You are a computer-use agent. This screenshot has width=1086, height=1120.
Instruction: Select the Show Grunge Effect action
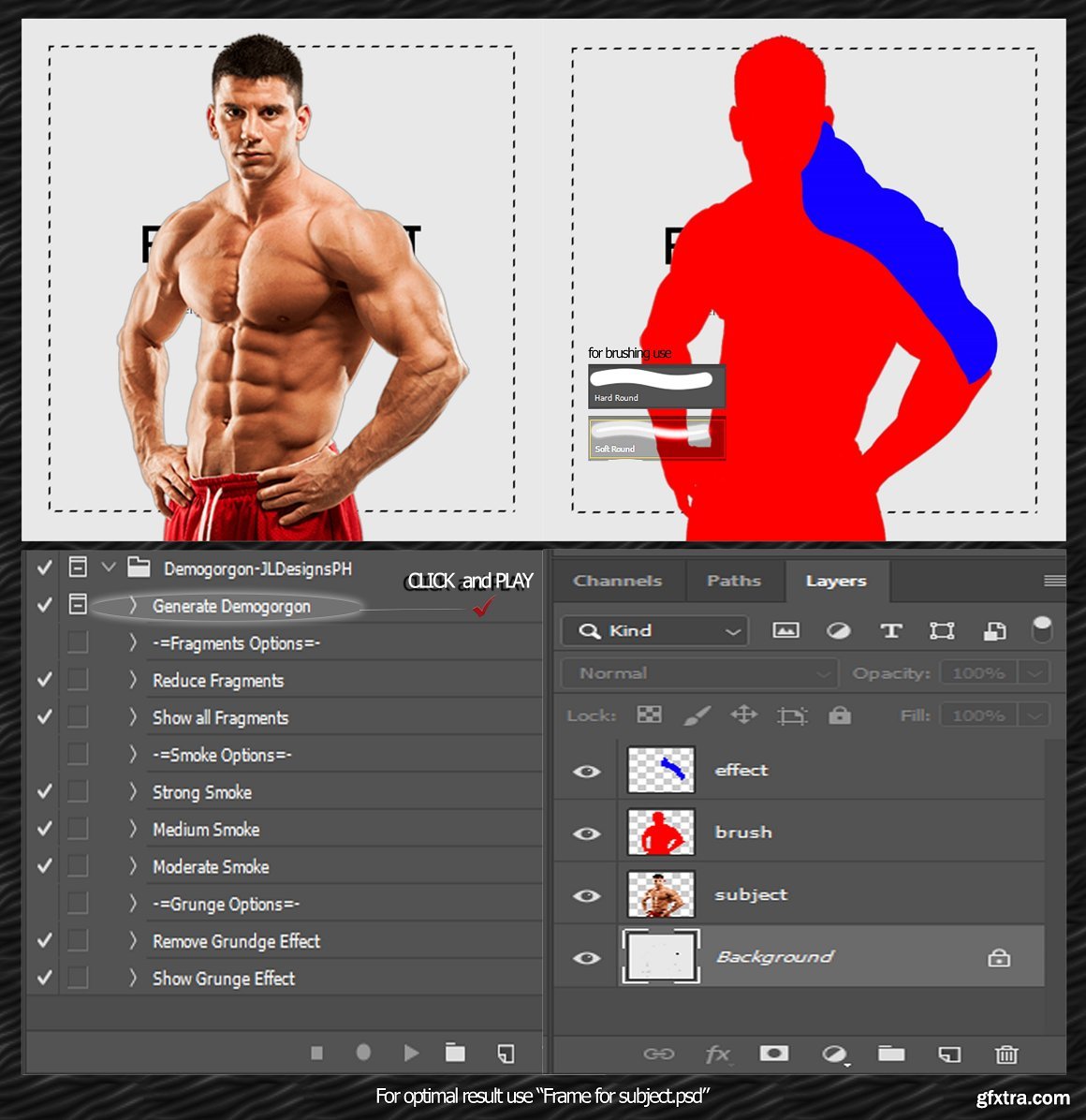point(224,979)
